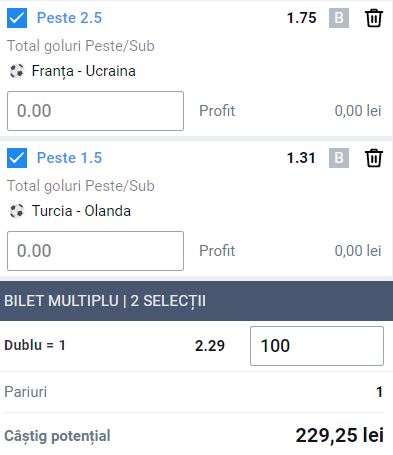The height and width of the screenshot is (455, 393).
Task: Click the Dublu stake field showing 100
Action: 317,346
